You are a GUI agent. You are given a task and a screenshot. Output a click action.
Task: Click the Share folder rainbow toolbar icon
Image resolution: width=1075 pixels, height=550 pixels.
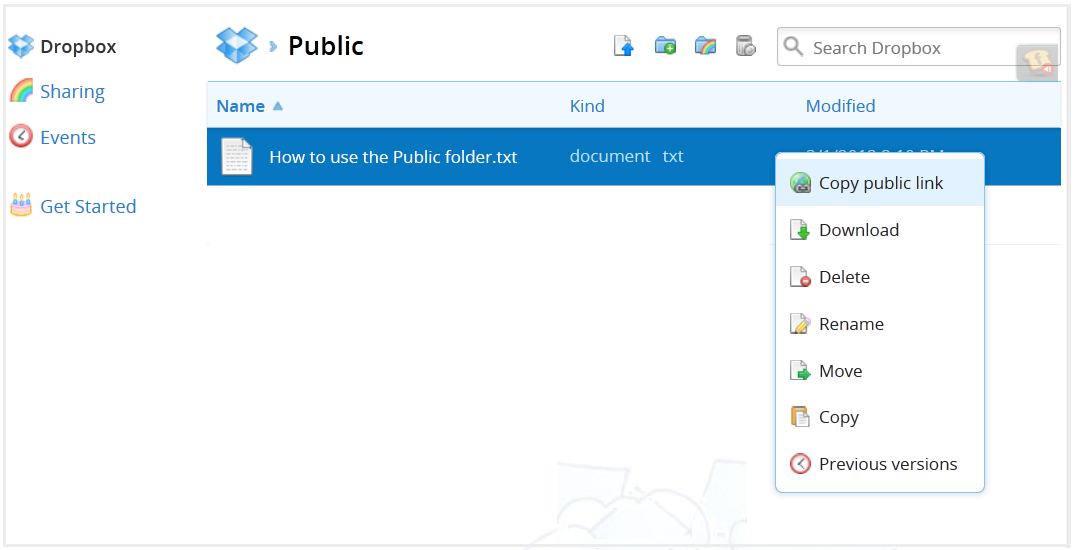(x=705, y=46)
